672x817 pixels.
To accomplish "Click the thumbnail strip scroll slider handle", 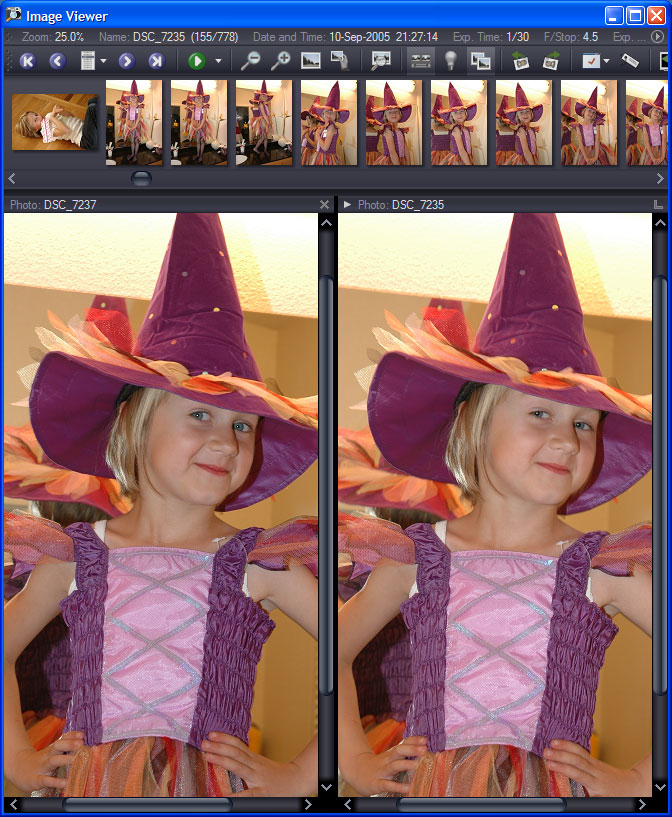I will point(142,178).
